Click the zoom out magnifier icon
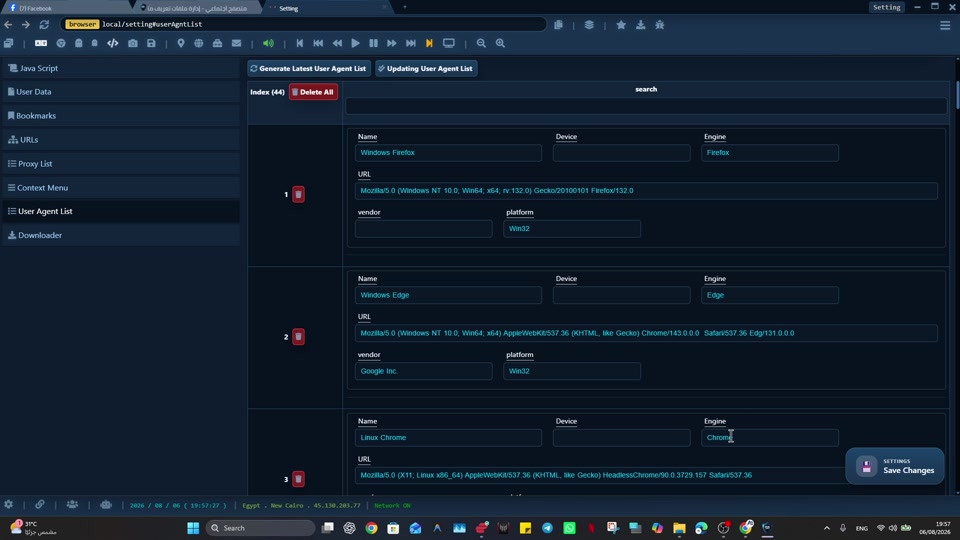Screen dimensions: 960x540 (x=481, y=43)
